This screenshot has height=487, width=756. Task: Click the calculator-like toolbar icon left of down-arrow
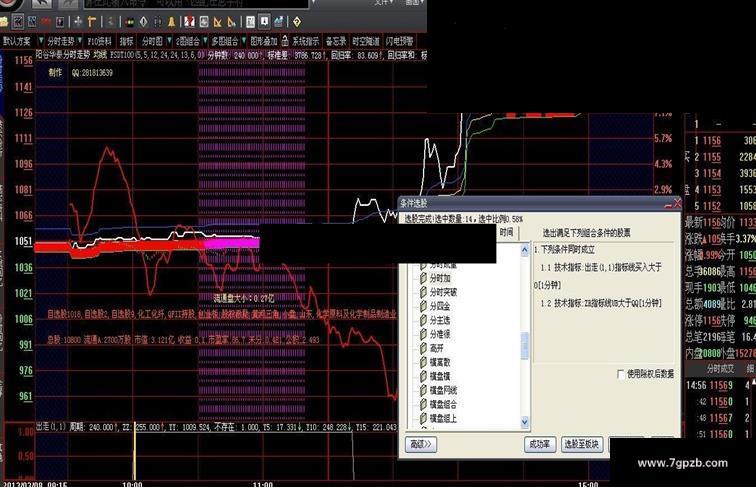(x=250, y=22)
